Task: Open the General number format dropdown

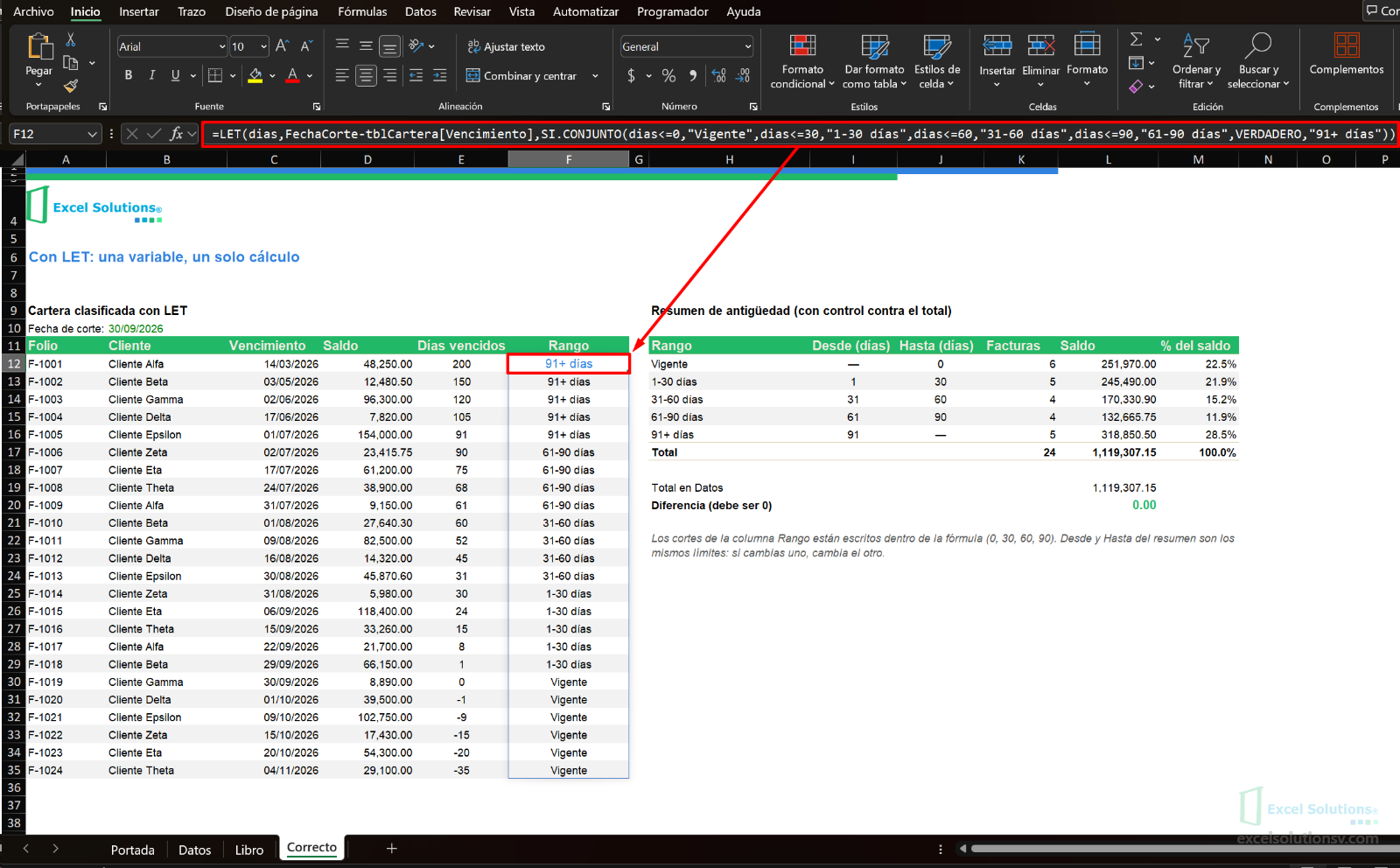Action: pyautogui.click(x=748, y=46)
